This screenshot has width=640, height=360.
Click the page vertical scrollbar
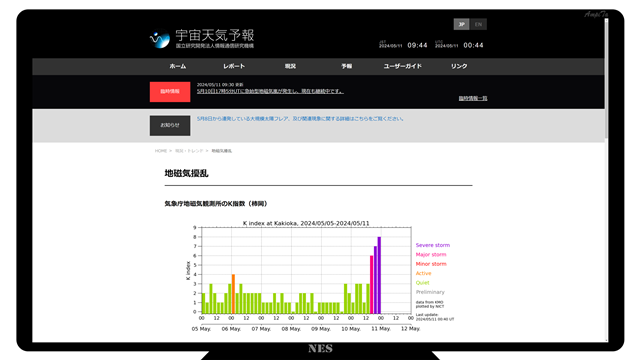(x=607, y=180)
